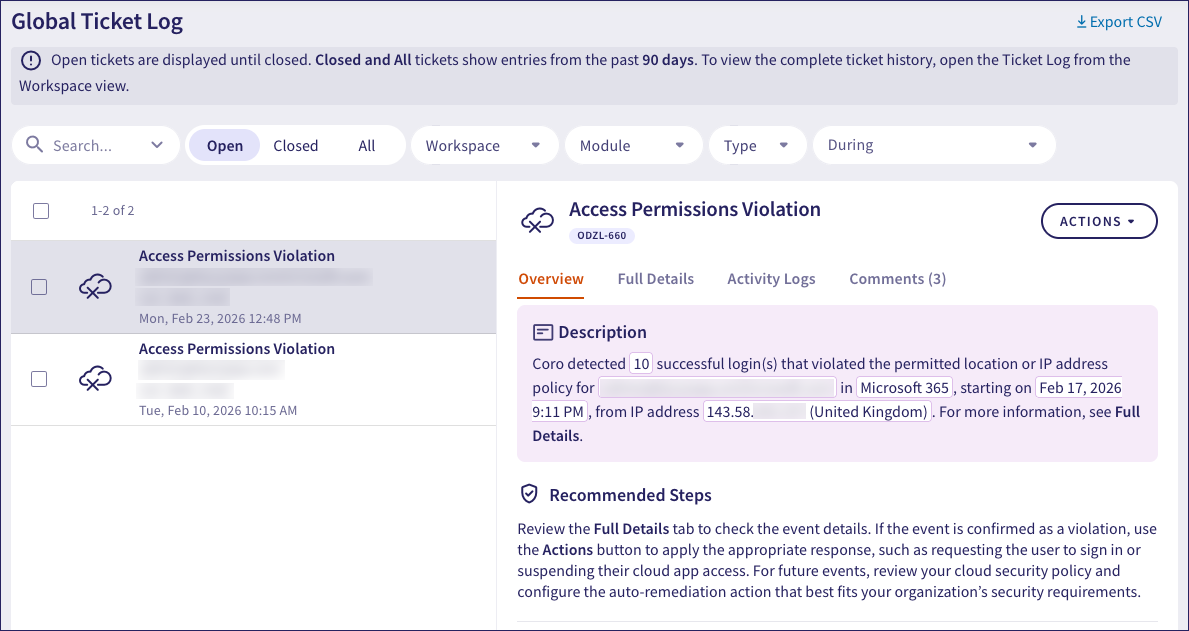This screenshot has width=1189, height=631.
Task: Switch to the Full Details tab
Action: click(656, 279)
